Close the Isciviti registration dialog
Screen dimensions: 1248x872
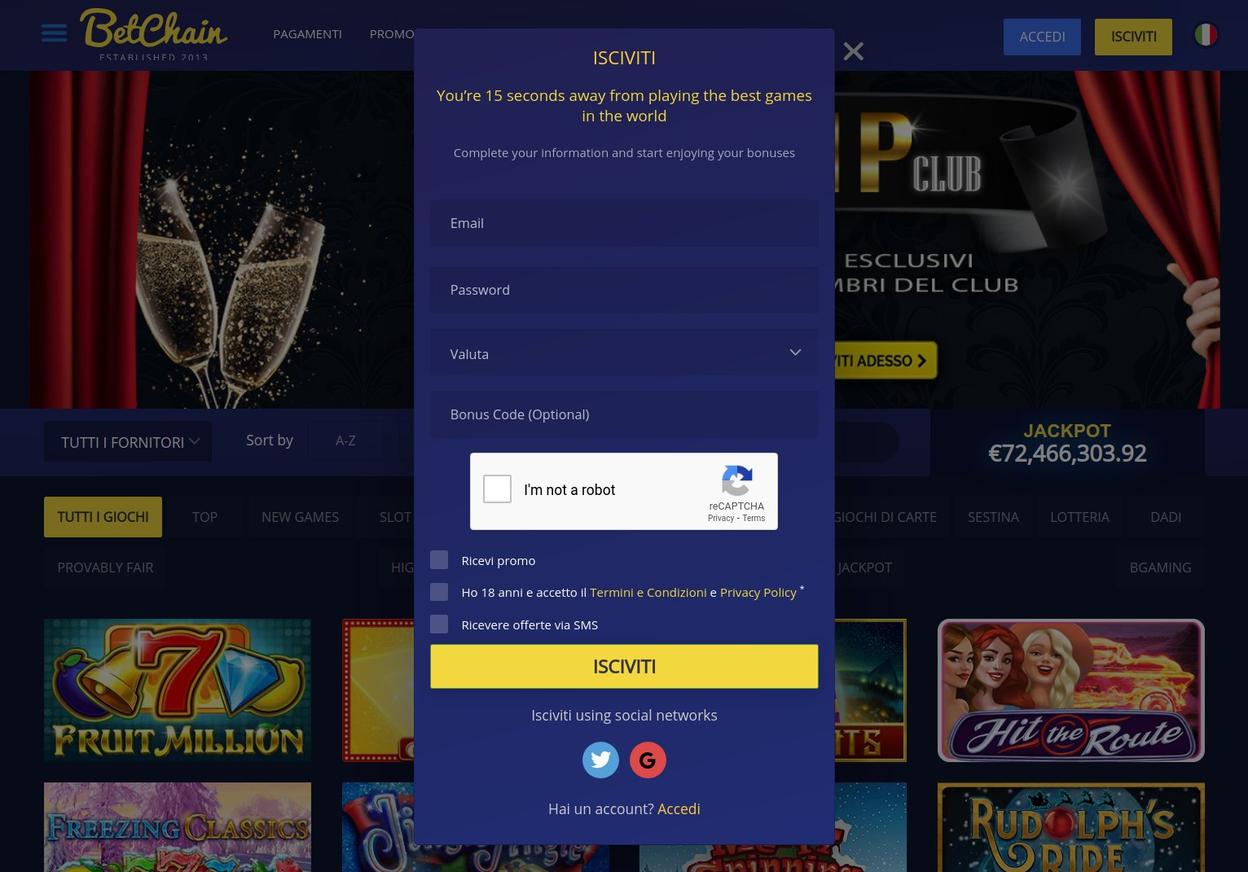point(853,51)
